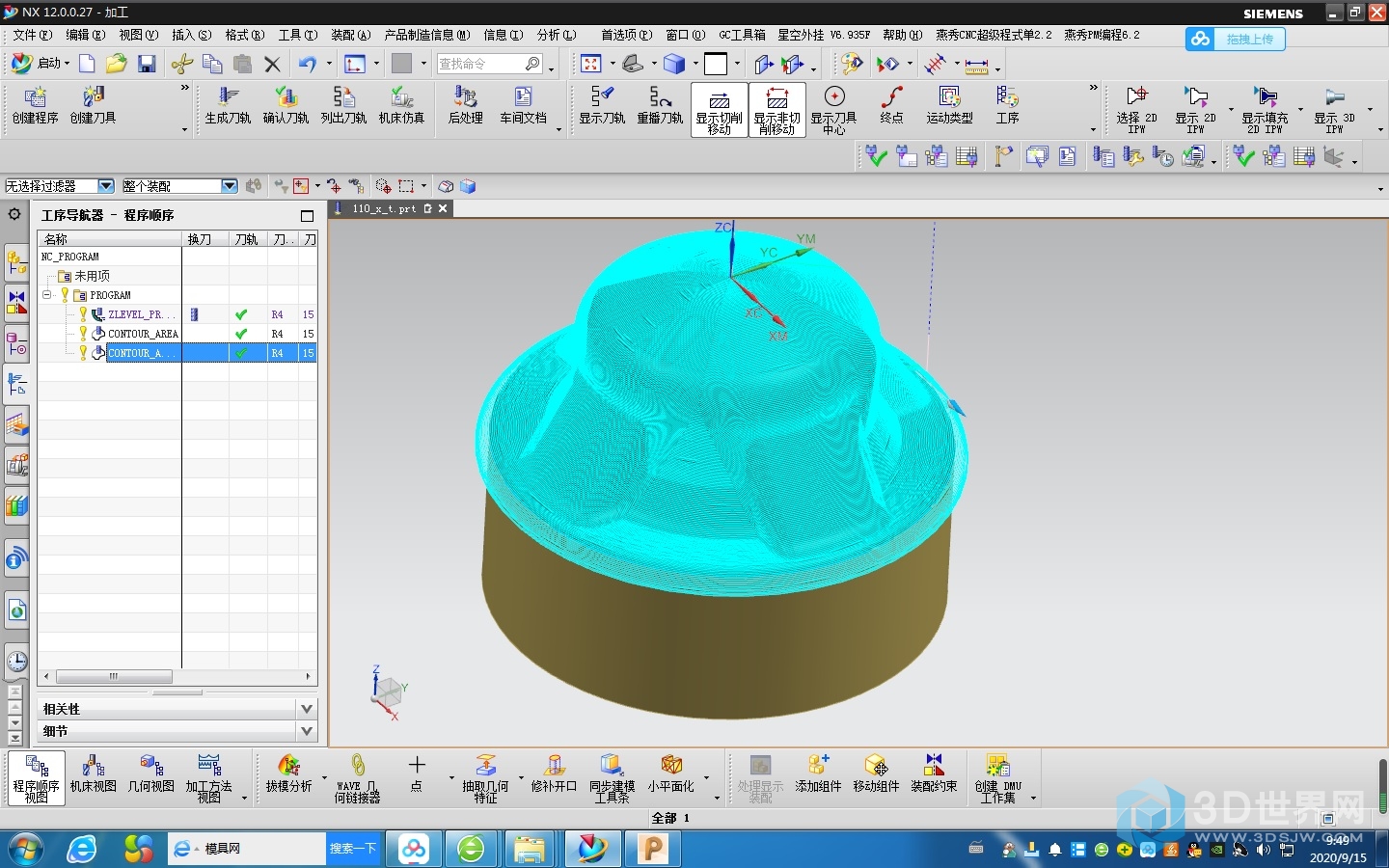Select the 110_x_t.prt document tab
The height and width of the screenshot is (868, 1389).
[384, 208]
